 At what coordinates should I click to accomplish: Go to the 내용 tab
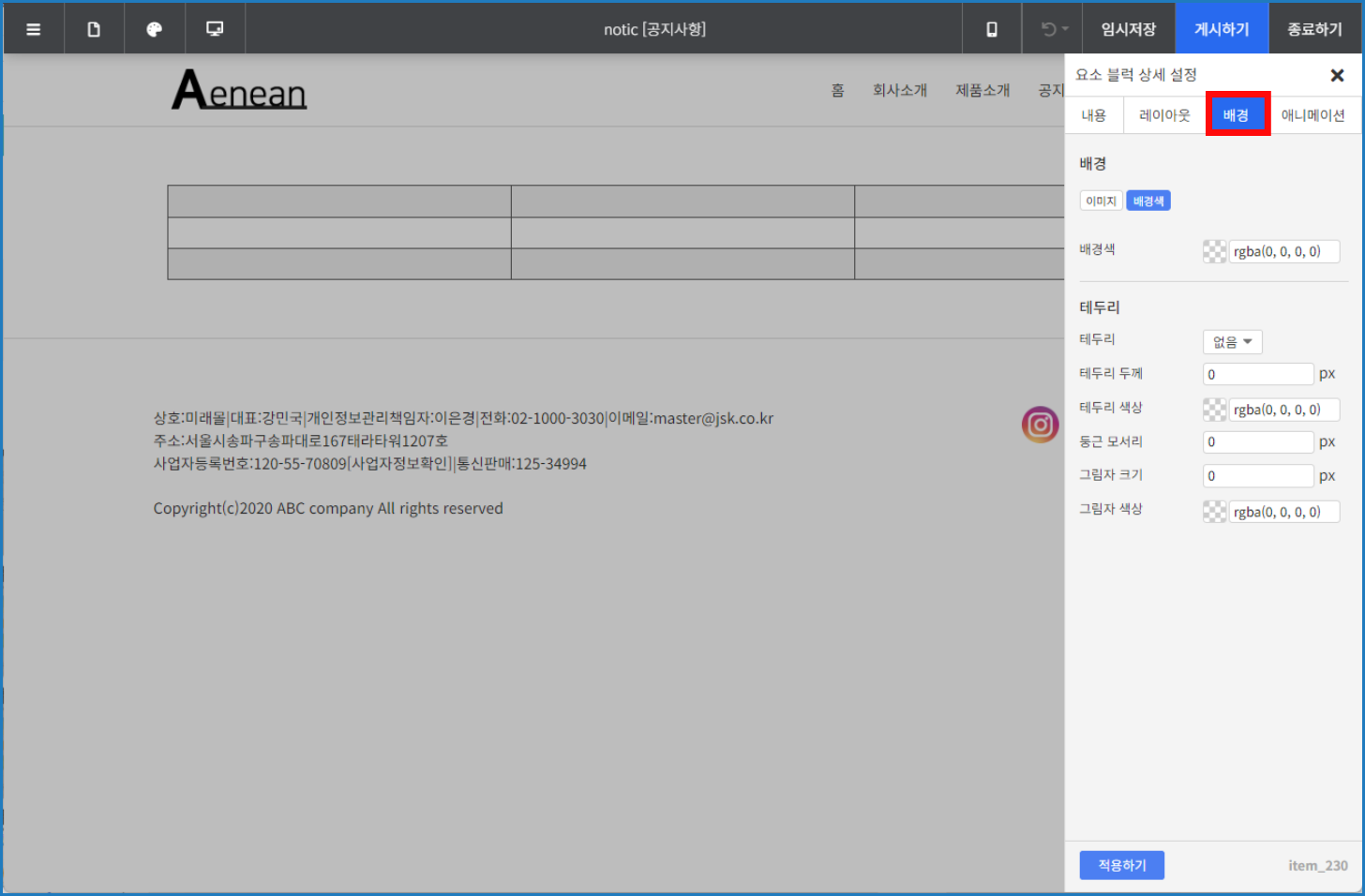pyautogui.click(x=1094, y=115)
